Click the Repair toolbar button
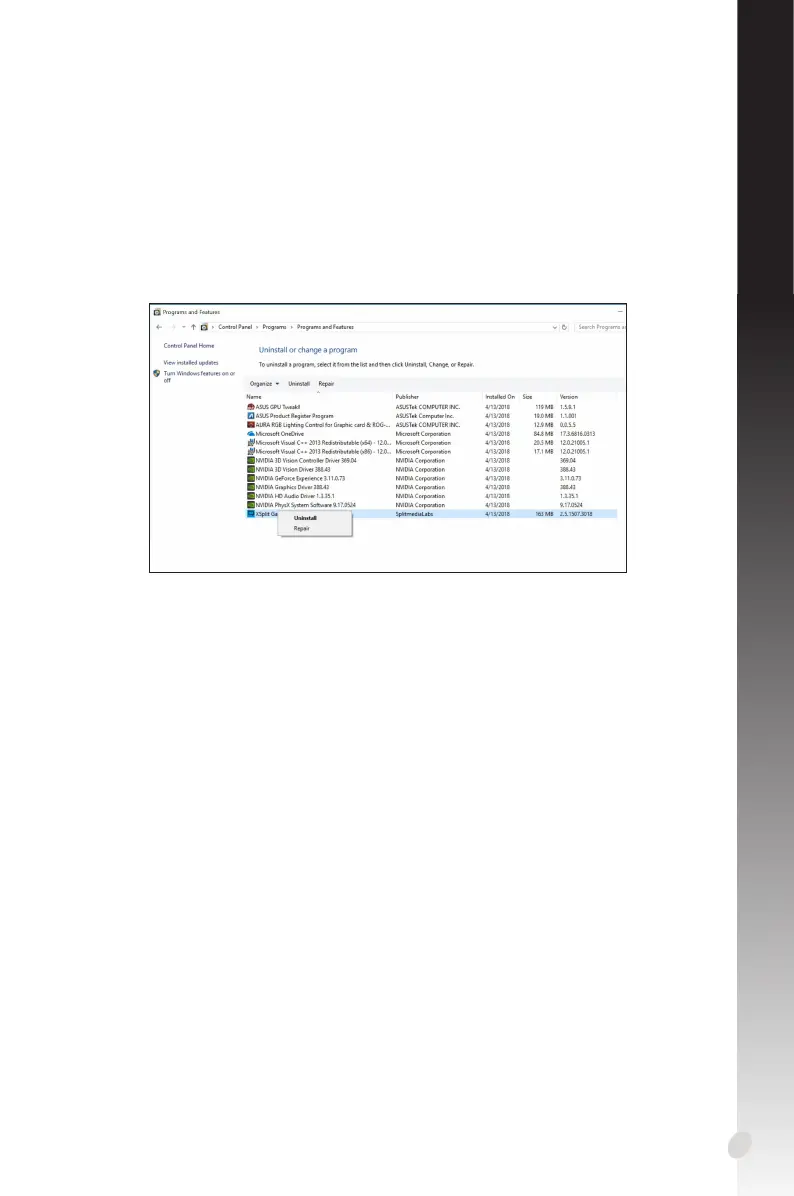The image size is (794, 1196). (x=326, y=384)
